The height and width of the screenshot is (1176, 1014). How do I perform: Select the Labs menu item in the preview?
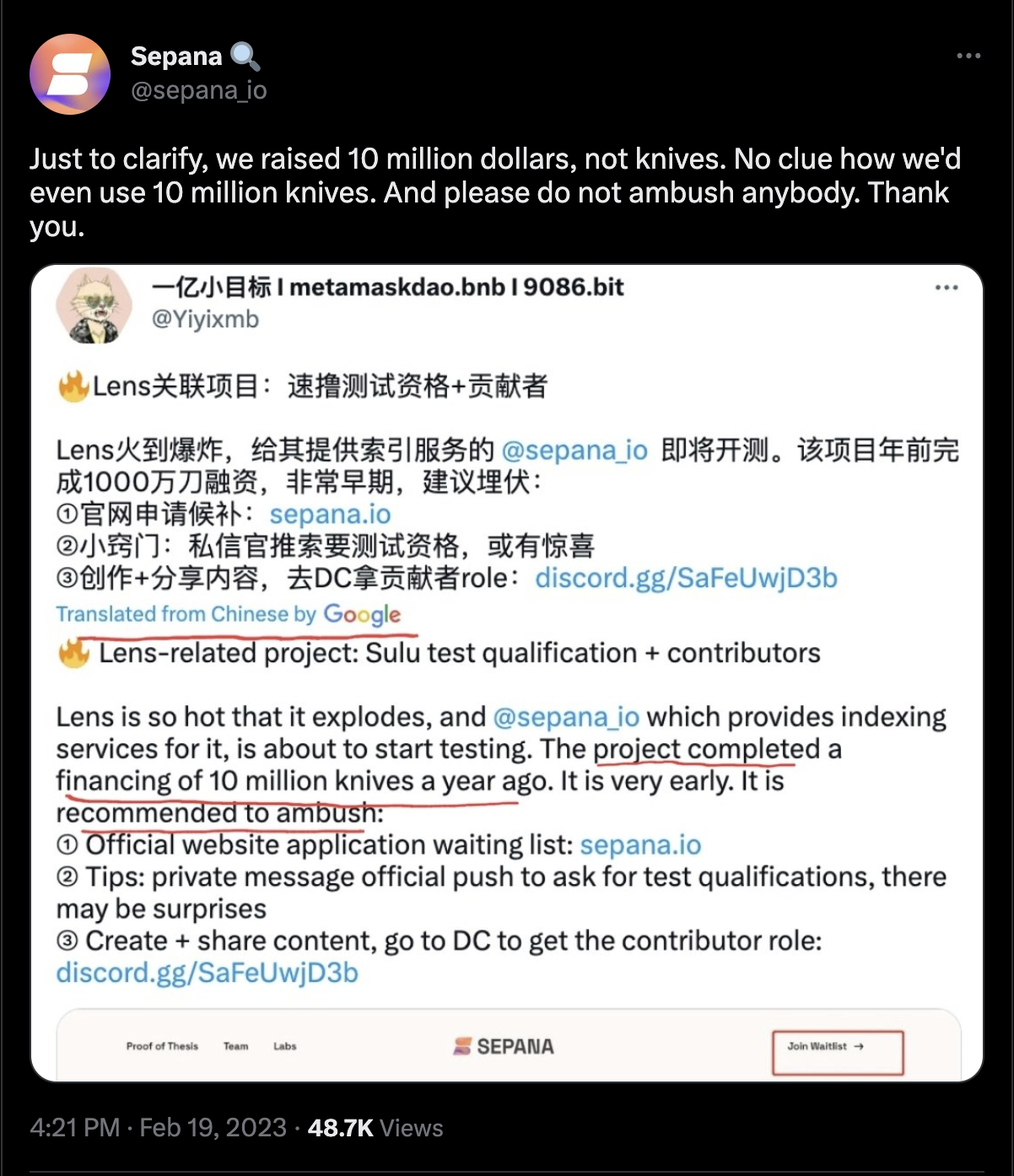click(x=285, y=1046)
